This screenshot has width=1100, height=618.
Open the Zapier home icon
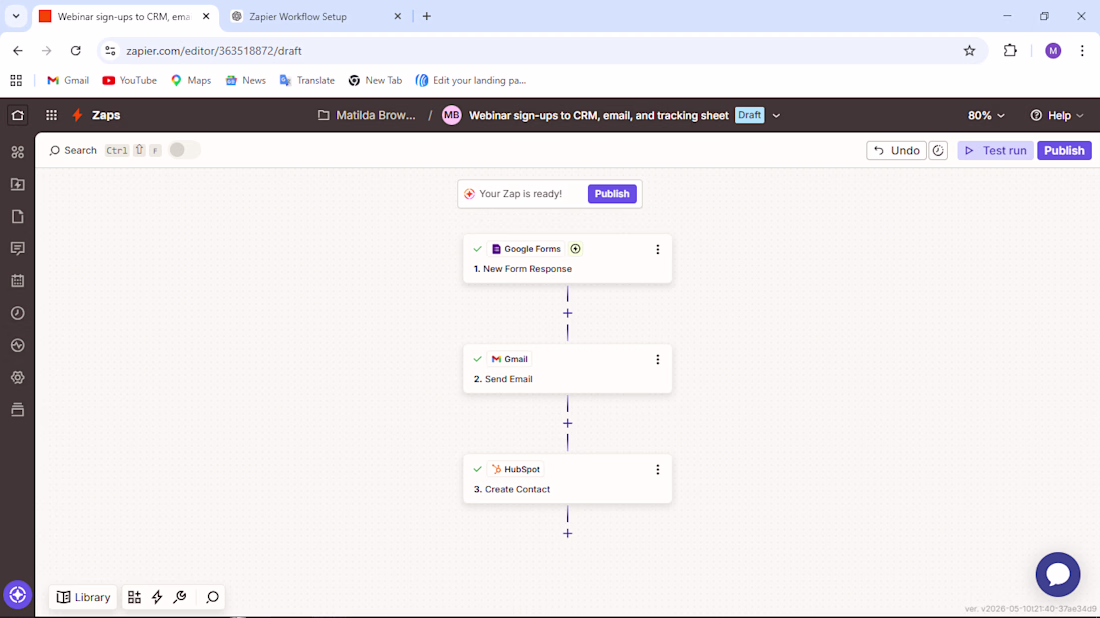(18, 115)
